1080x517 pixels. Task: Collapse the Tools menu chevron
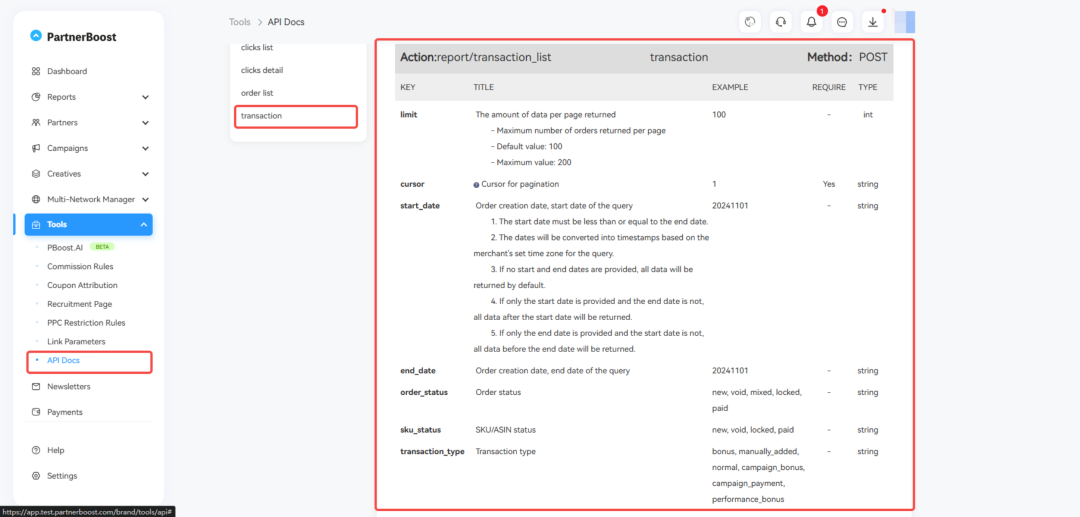(x=143, y=224)
